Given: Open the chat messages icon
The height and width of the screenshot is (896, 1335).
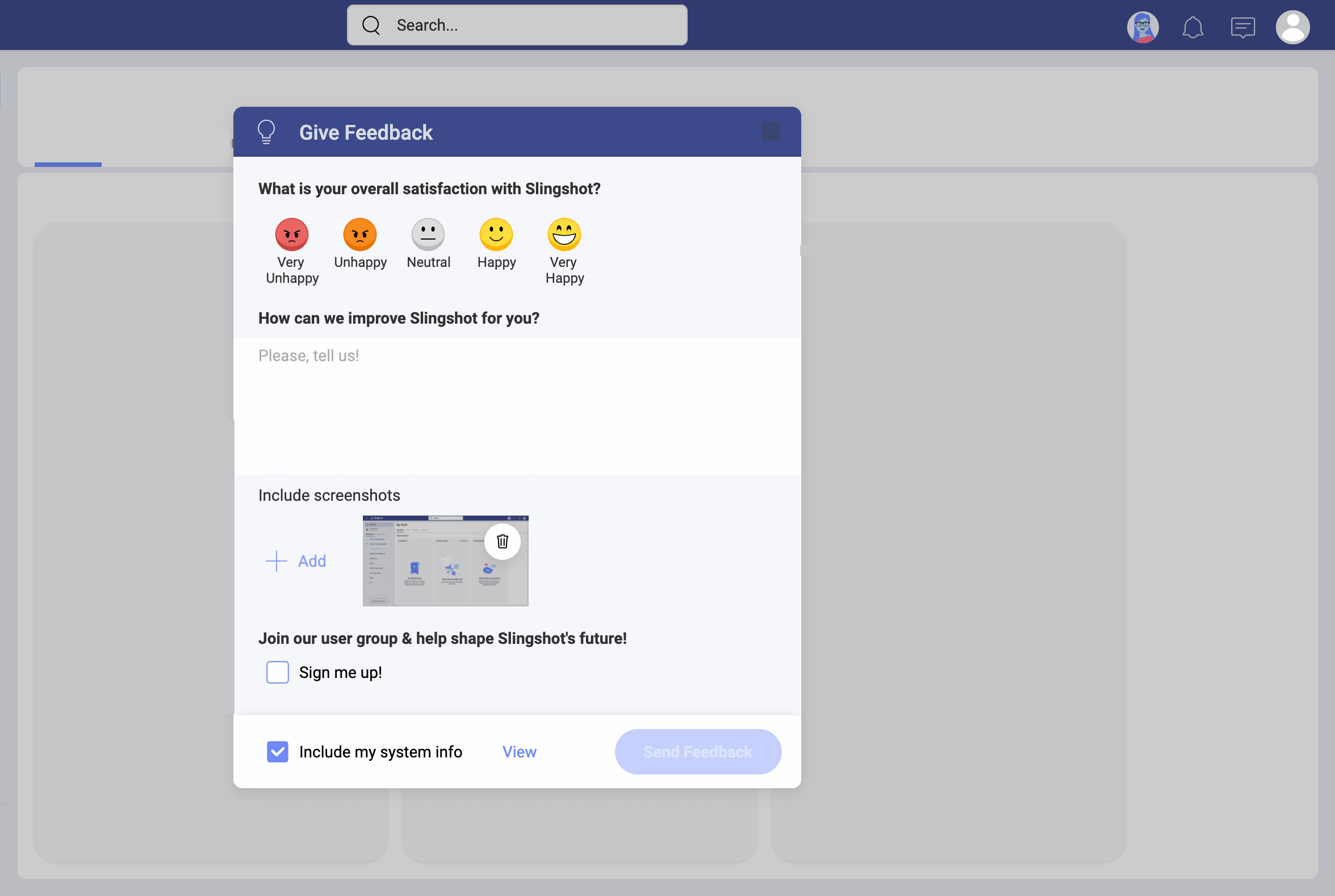Looking at the screenshot, I should point(1243,27).
